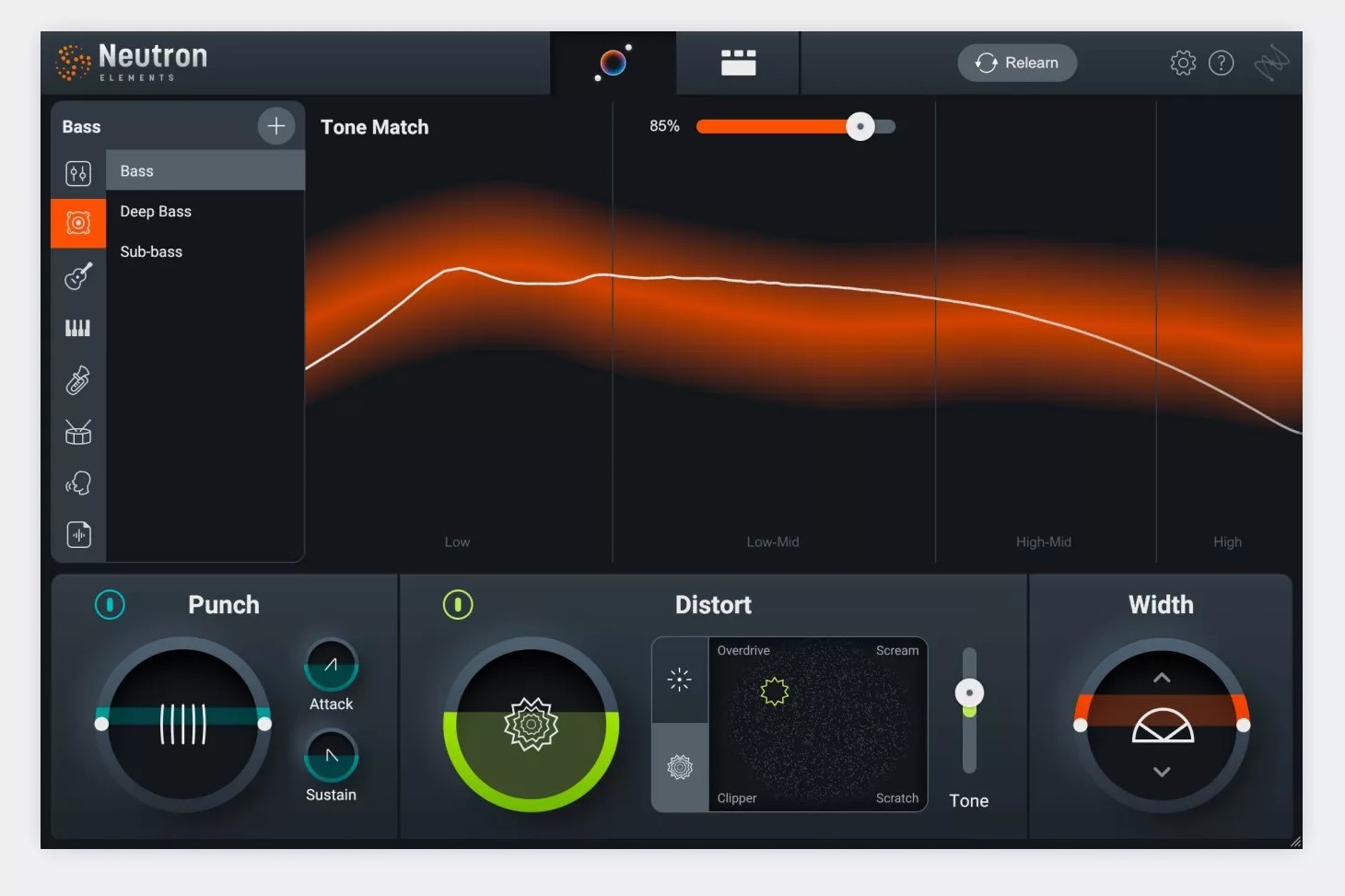Toggle the Punch module power button
Viewport: 1345px width, 896px height.
[x=110, y=604]
